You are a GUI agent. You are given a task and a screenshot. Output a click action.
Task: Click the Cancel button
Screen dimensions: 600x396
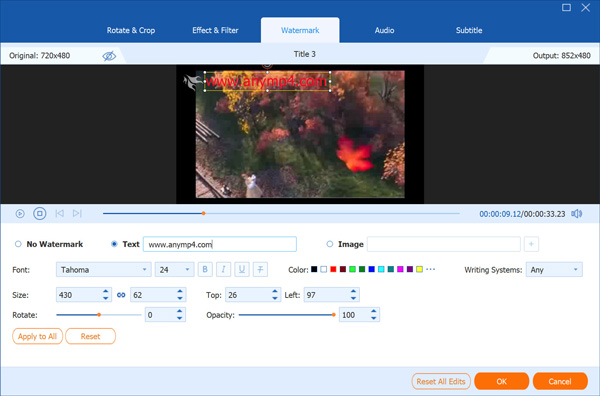pos(560,381)
